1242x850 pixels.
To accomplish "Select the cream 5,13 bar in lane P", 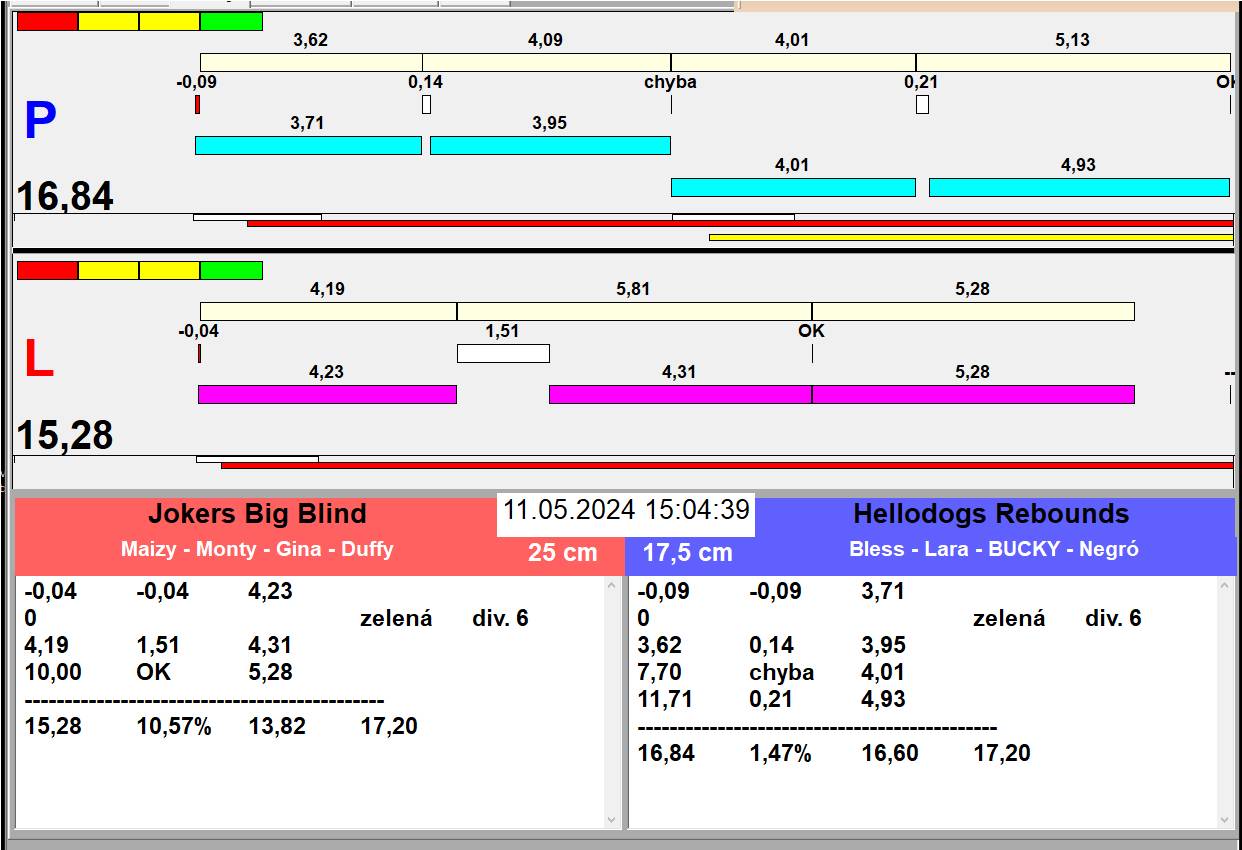I will pos(1073,62).
